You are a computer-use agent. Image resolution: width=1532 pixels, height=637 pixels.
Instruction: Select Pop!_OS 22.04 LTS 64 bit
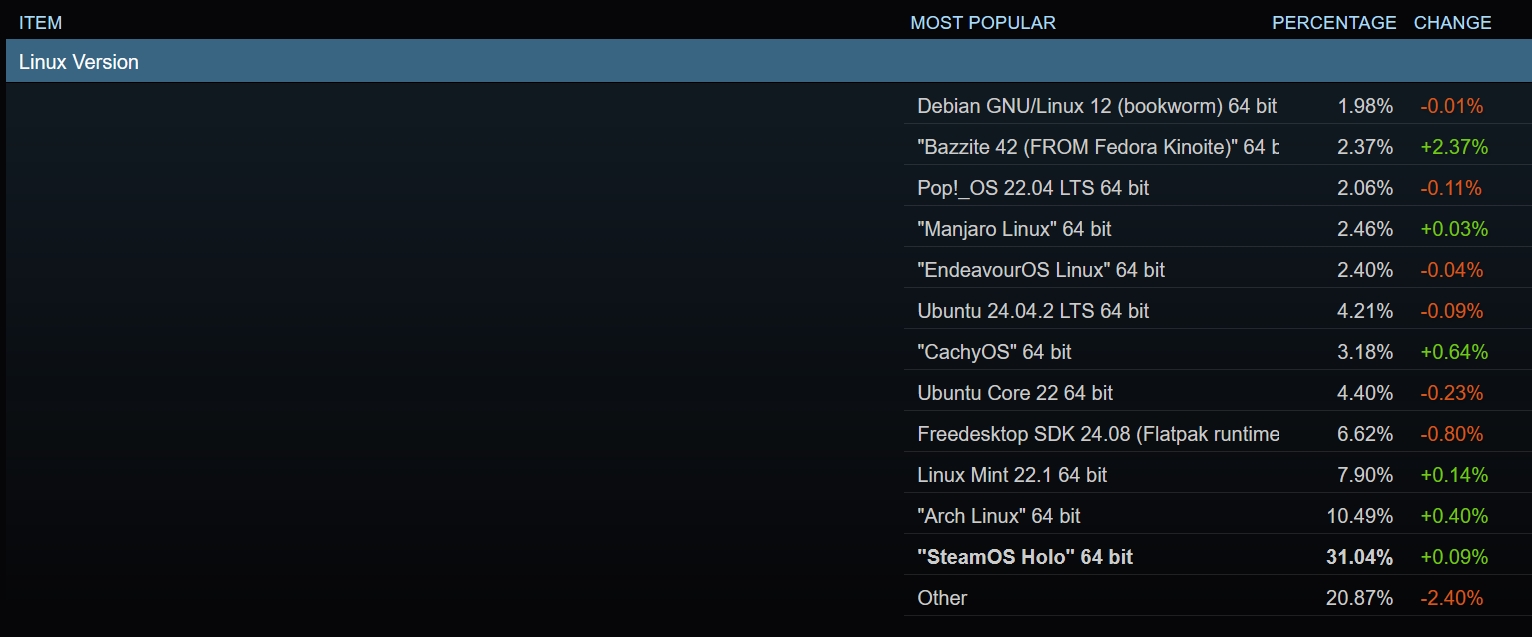click(x=1033, y=188)
